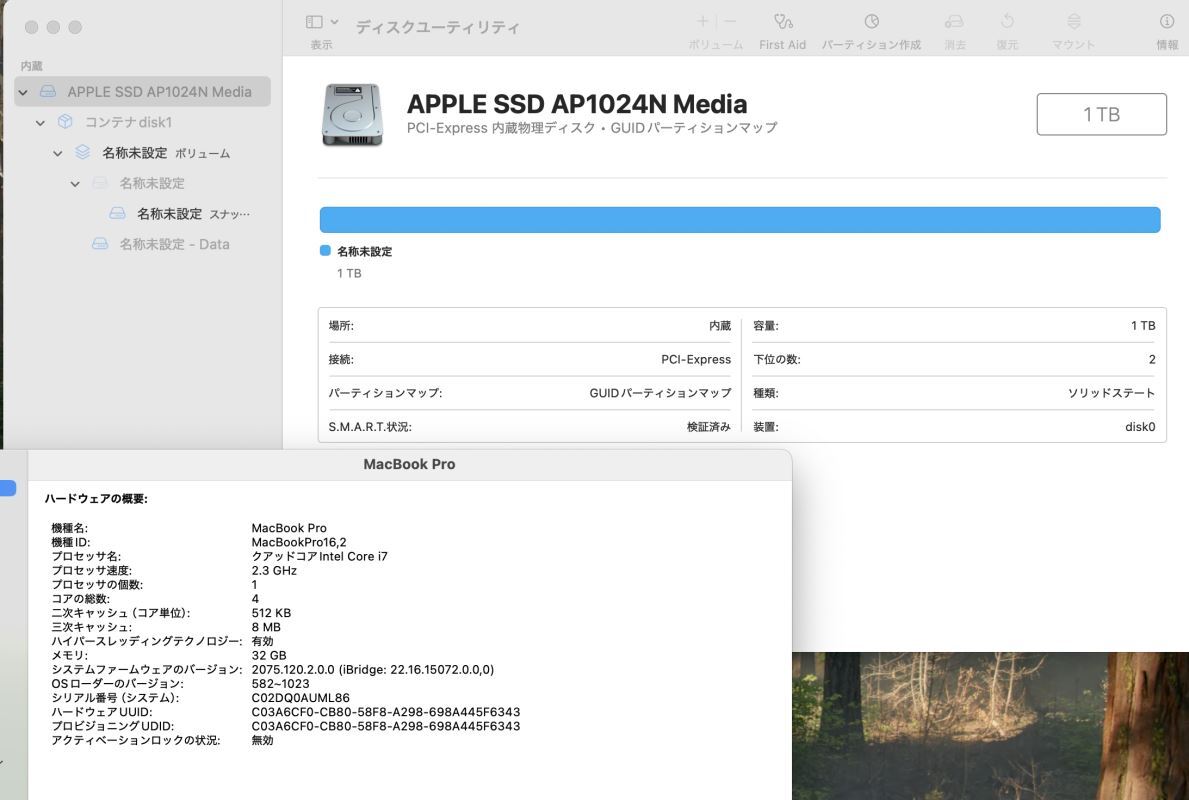Click the 内蔵 sidebar section header
This screenshot has width=1189, height=800.
tap(32, 66)
